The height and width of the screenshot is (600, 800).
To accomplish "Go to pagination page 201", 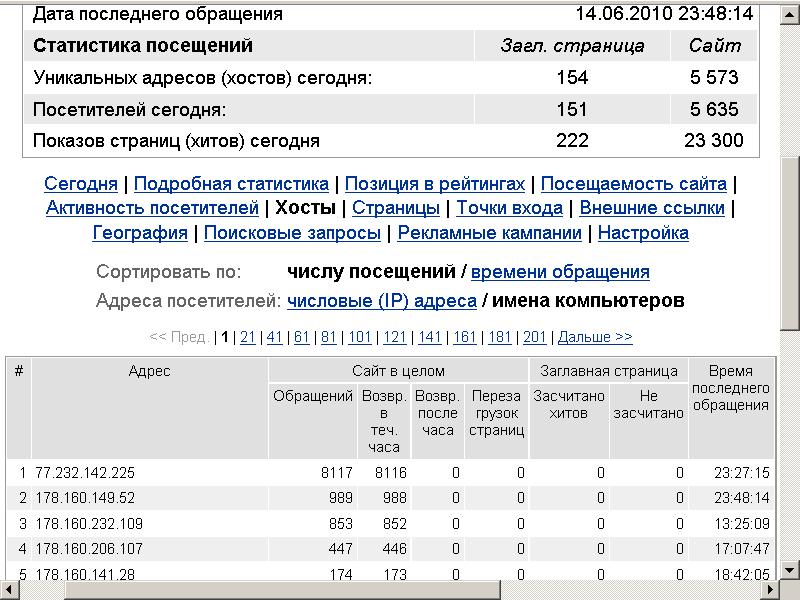I will (x=535, y=337).
